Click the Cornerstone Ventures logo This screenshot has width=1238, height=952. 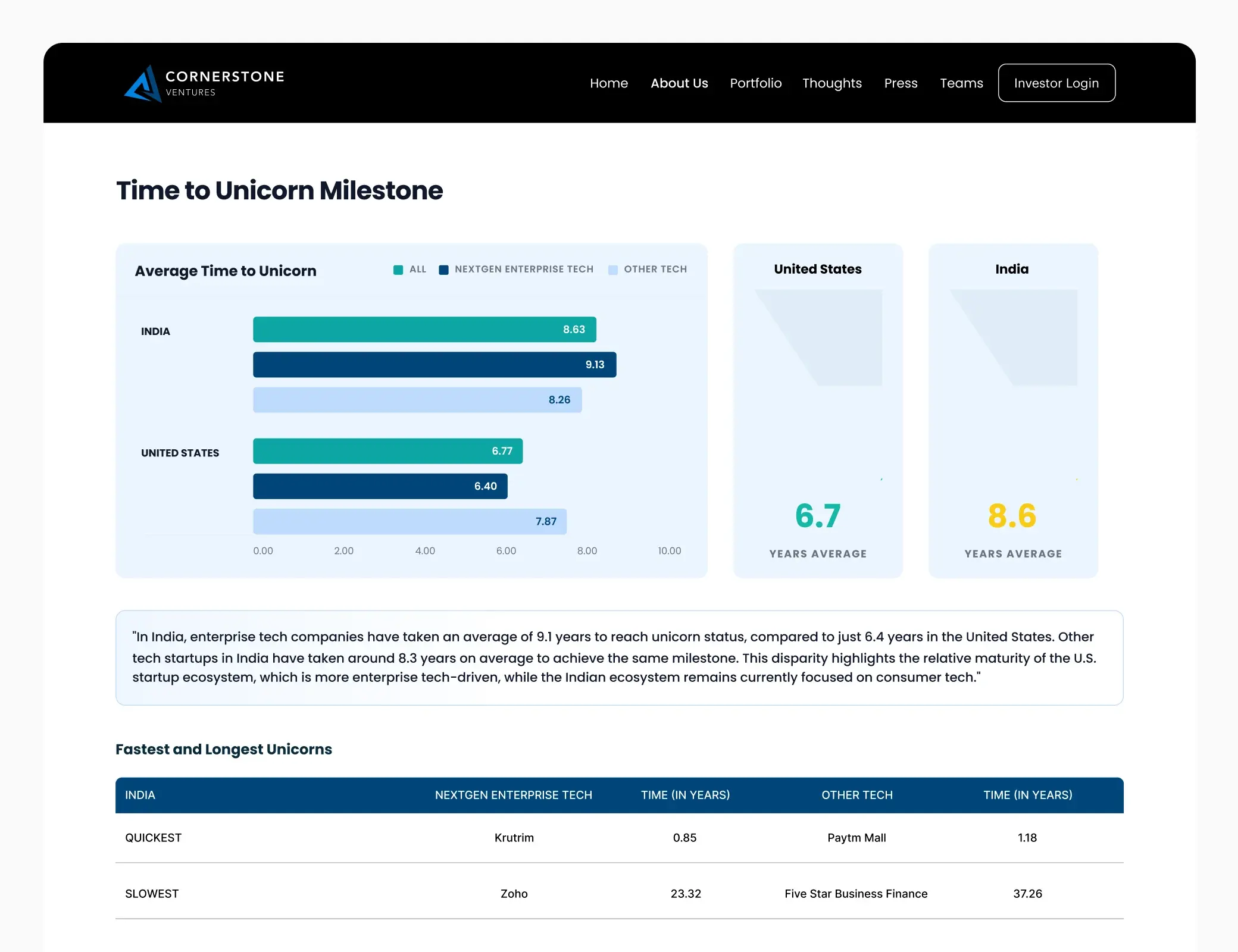[x=204, y=83]
